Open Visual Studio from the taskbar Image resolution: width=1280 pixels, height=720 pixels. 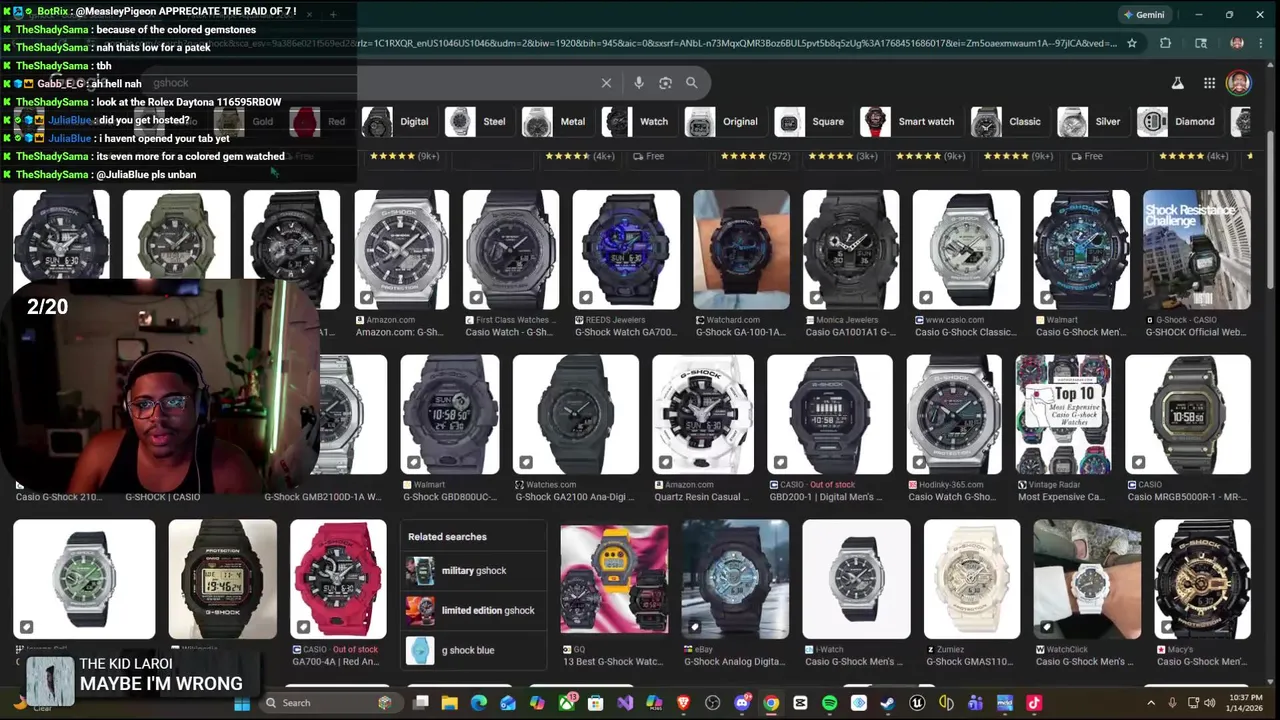pos(625,703)
